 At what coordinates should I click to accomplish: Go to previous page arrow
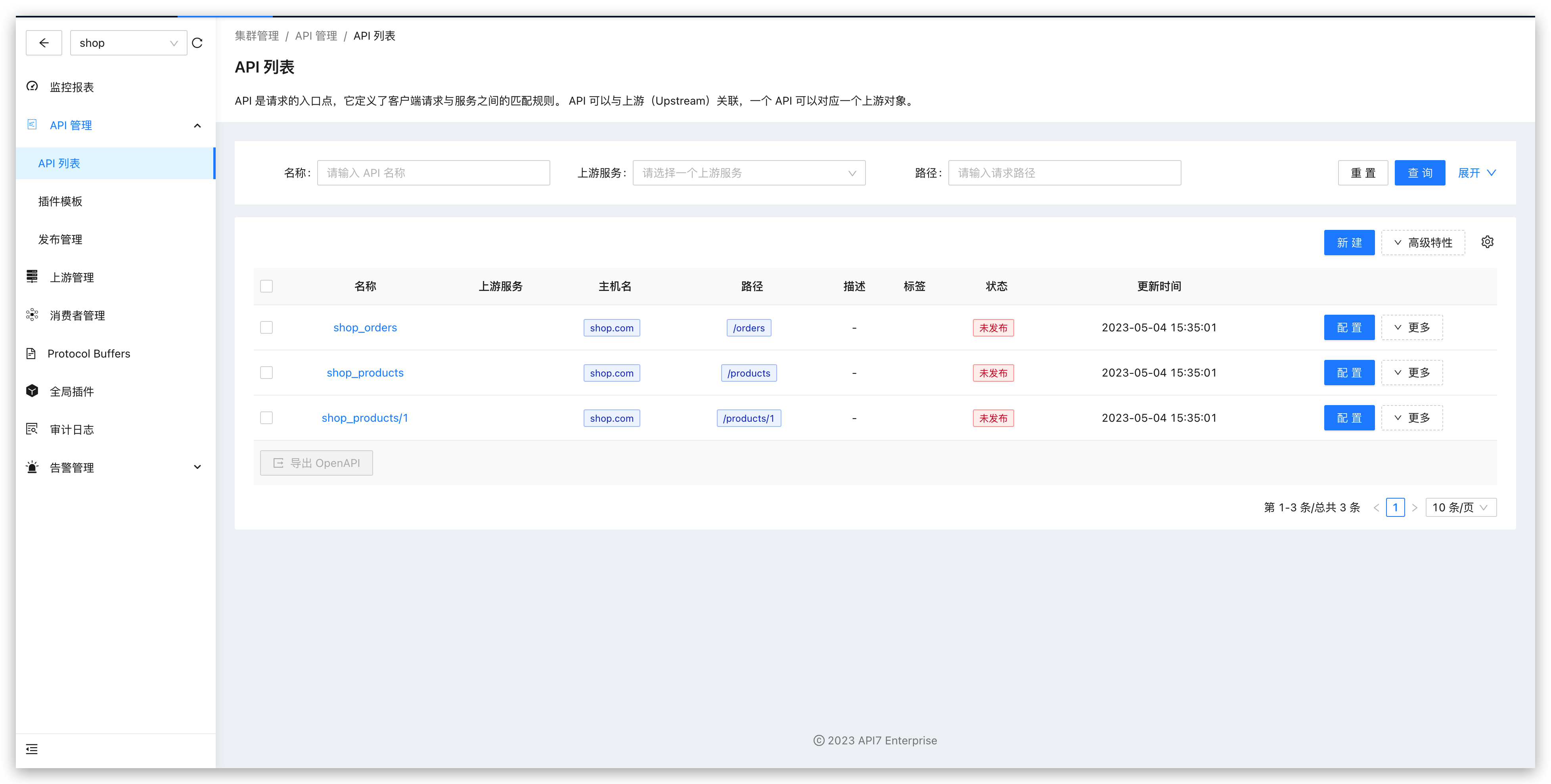(1377, 508)
